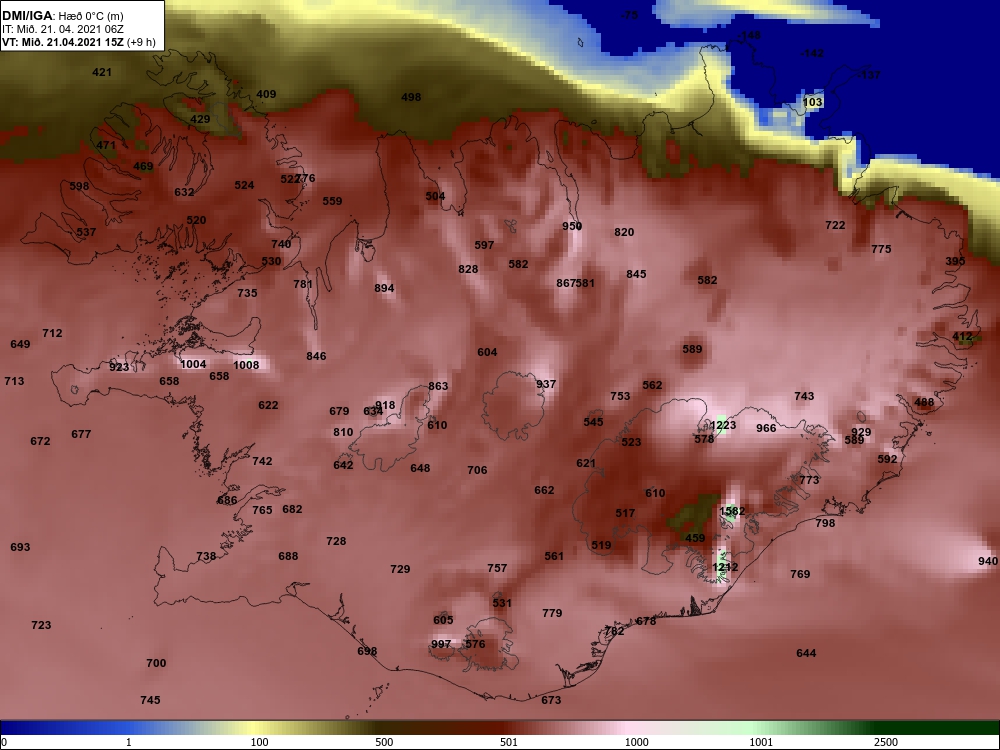The image size is (1000, 750).
Task: Click the map value 729
Action: (x=400, y=569)
